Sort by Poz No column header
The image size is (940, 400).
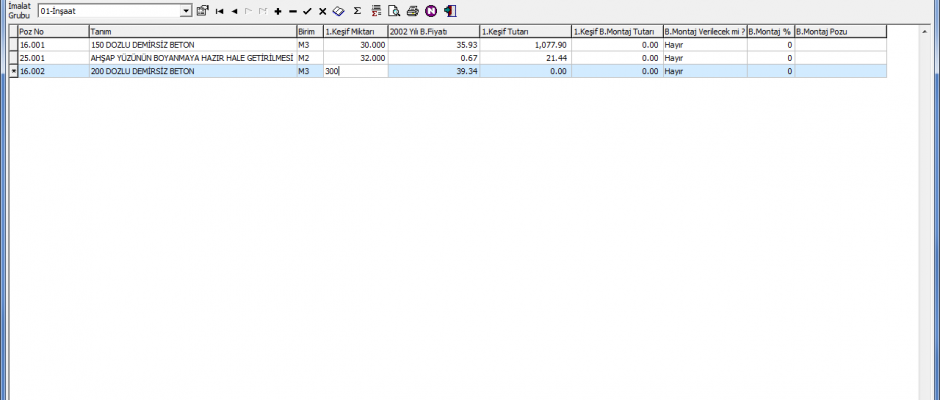point(52,32)
